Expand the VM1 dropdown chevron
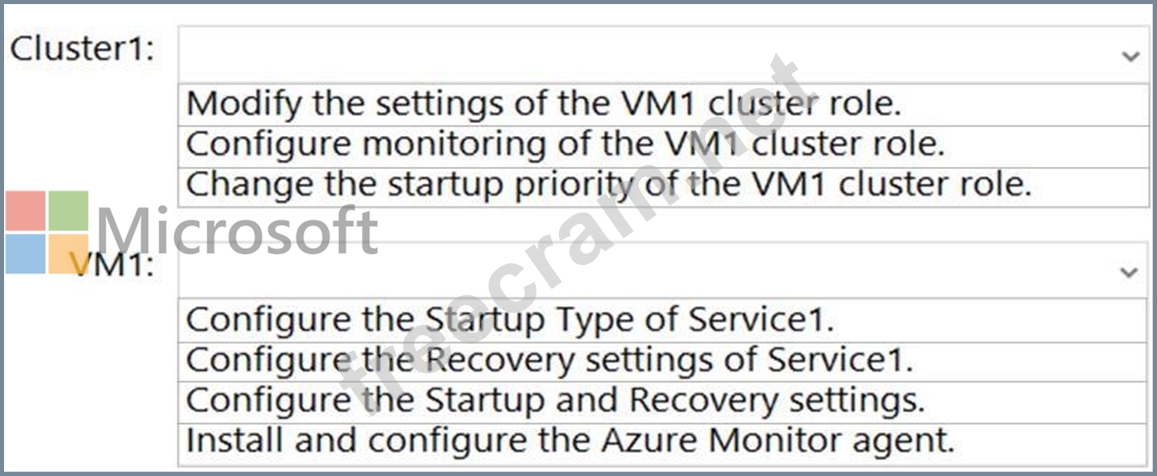The image size is (1157, 476). click(x=1129, y=272)
